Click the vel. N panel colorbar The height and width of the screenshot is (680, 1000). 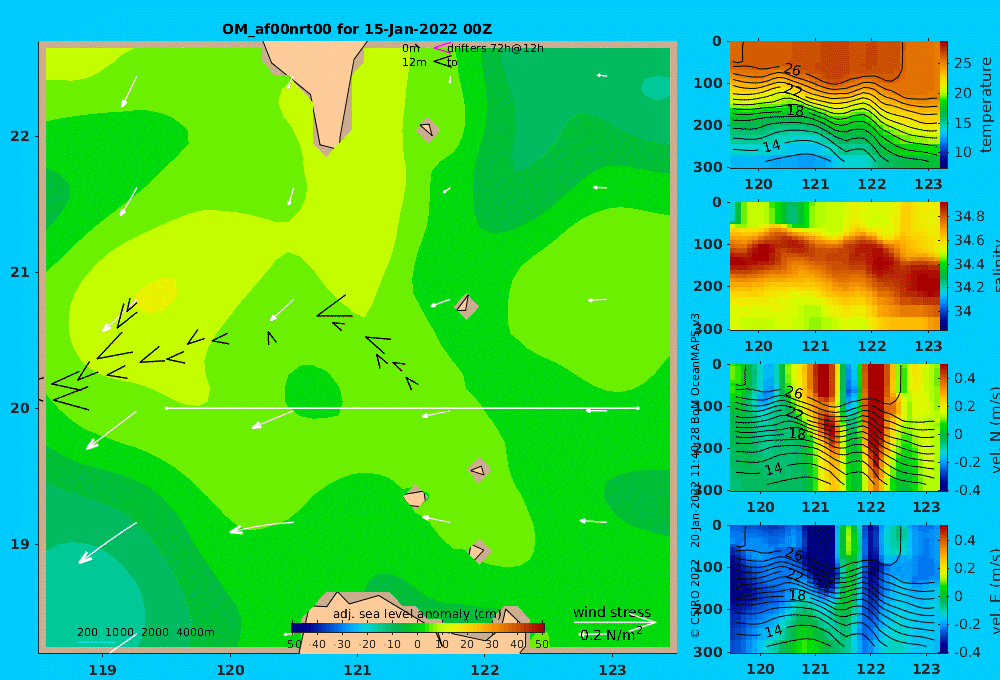(943, 427)
